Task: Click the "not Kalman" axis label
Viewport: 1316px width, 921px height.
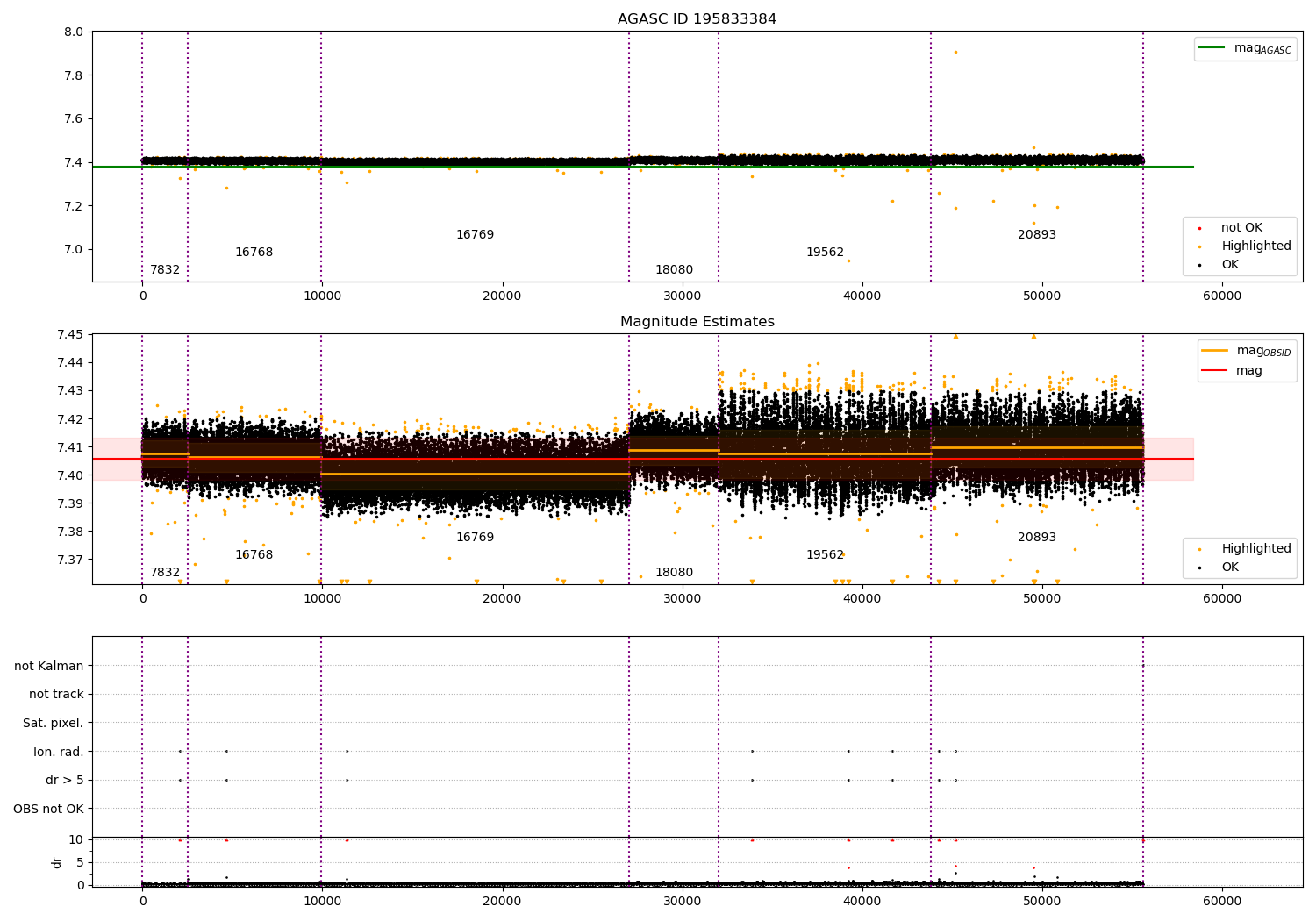Action: point(49,666)
